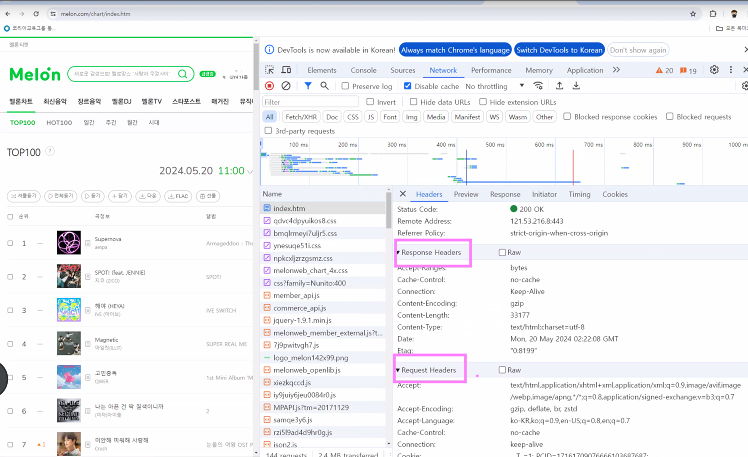Open the Supernova album thumbnail
This screenshot has height=457, width=748.
[69, 243]
